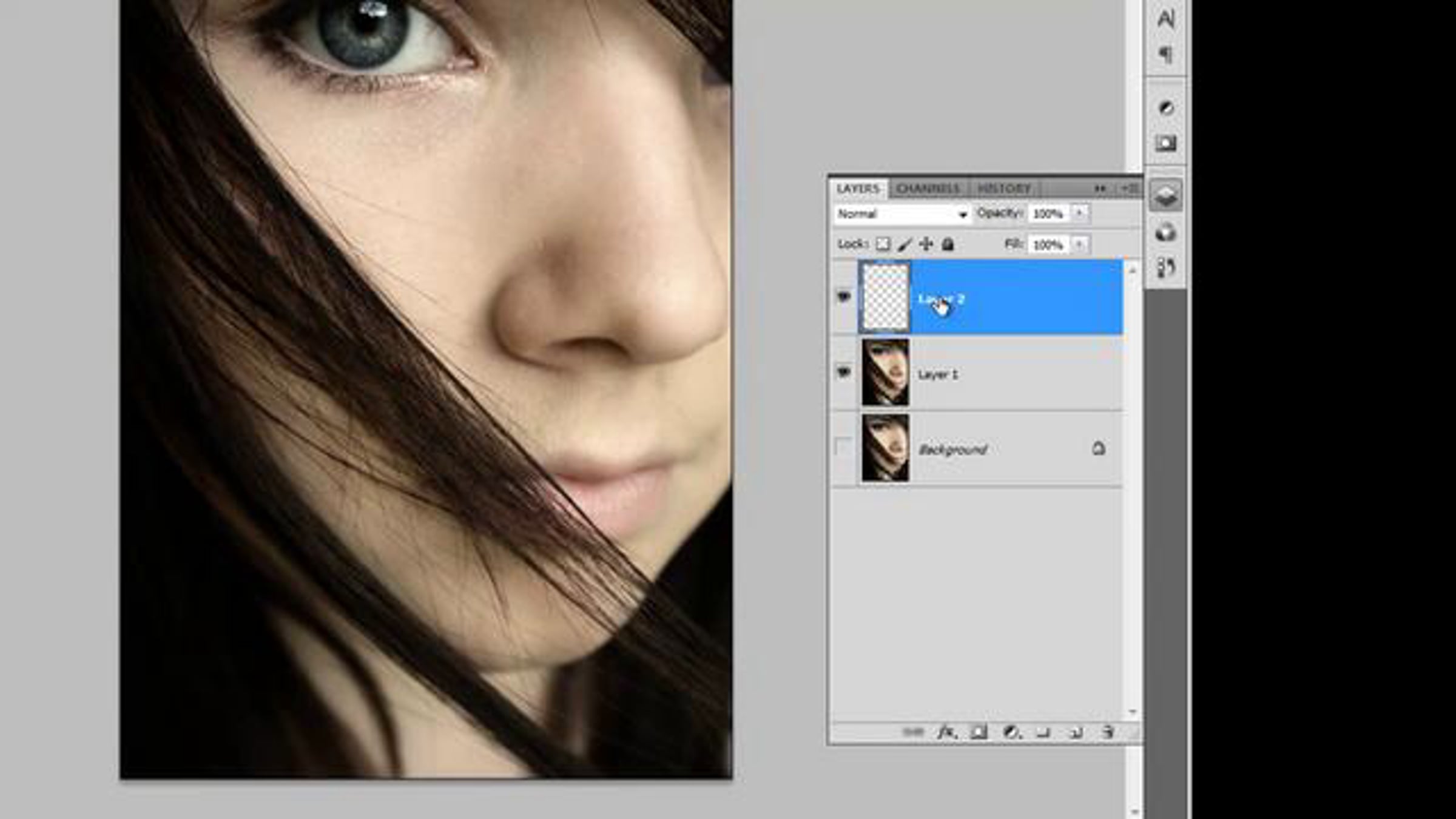The height and width of the screenshot is (819, 1456).
Task: Hide Layer 1 with eye icon
Action: click(844, 372)
